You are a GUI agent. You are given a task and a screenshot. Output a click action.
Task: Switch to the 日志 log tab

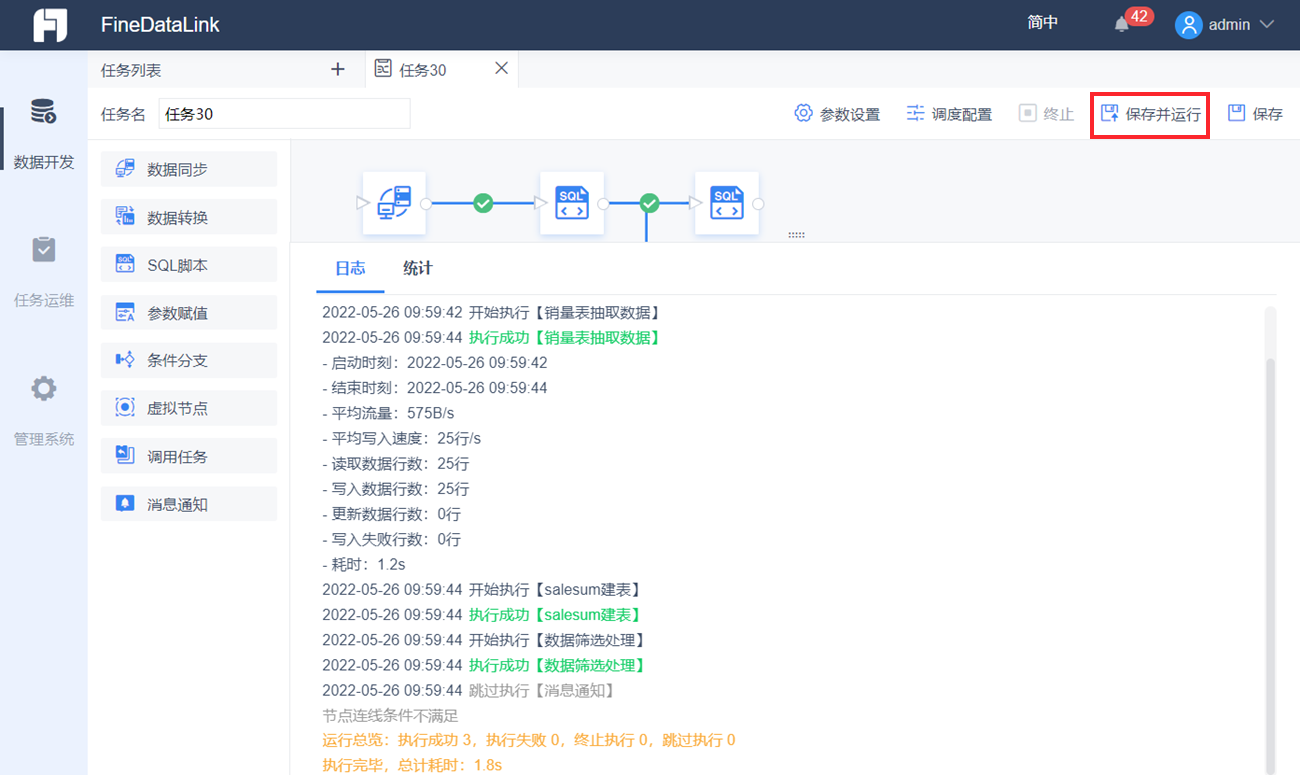350,268
